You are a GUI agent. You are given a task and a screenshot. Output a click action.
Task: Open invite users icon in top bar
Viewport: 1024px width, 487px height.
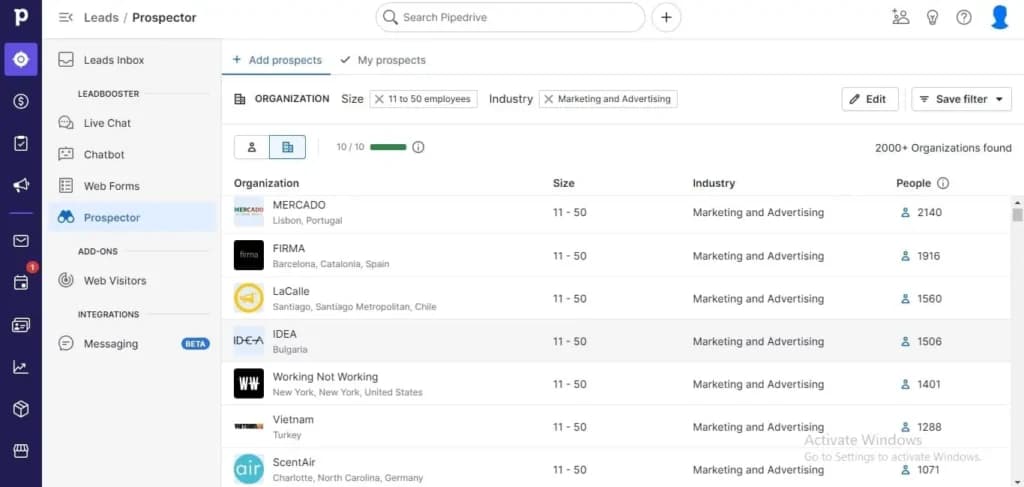click(901, 18)
